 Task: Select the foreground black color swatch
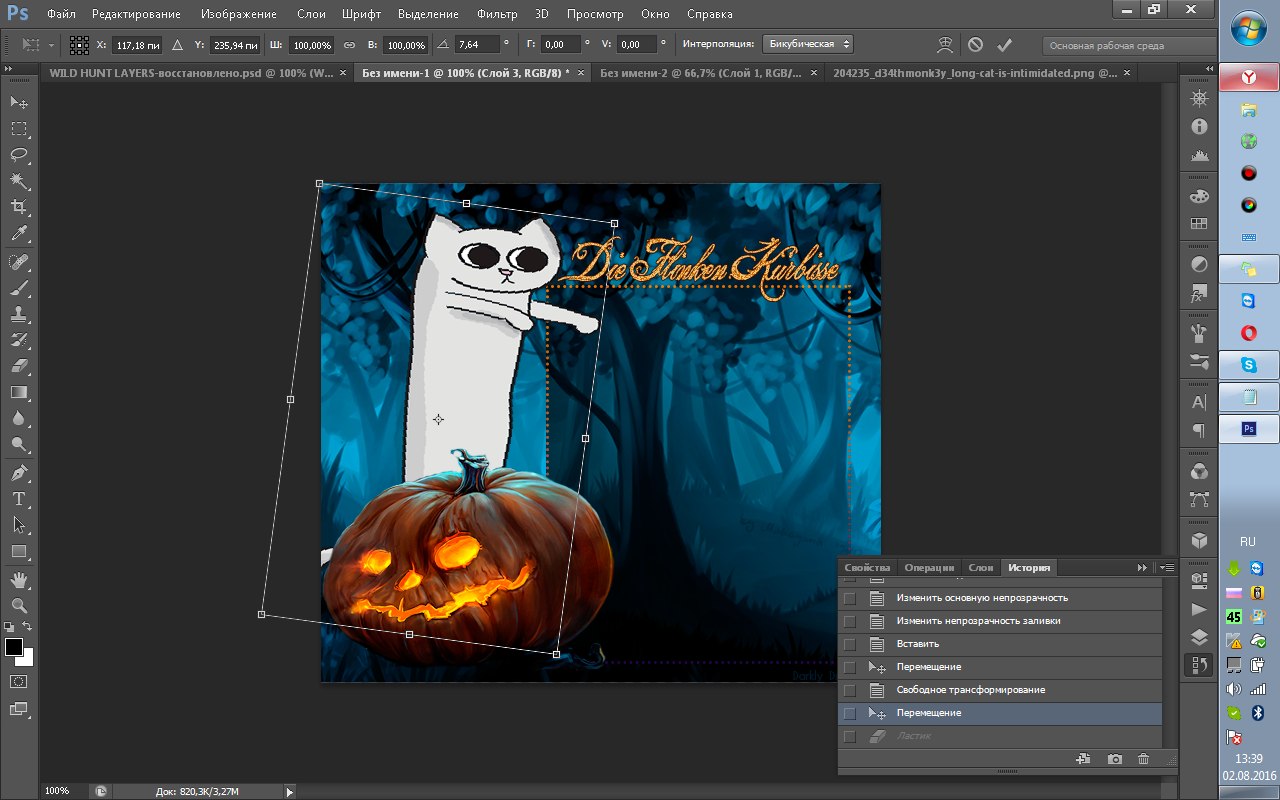14,647
